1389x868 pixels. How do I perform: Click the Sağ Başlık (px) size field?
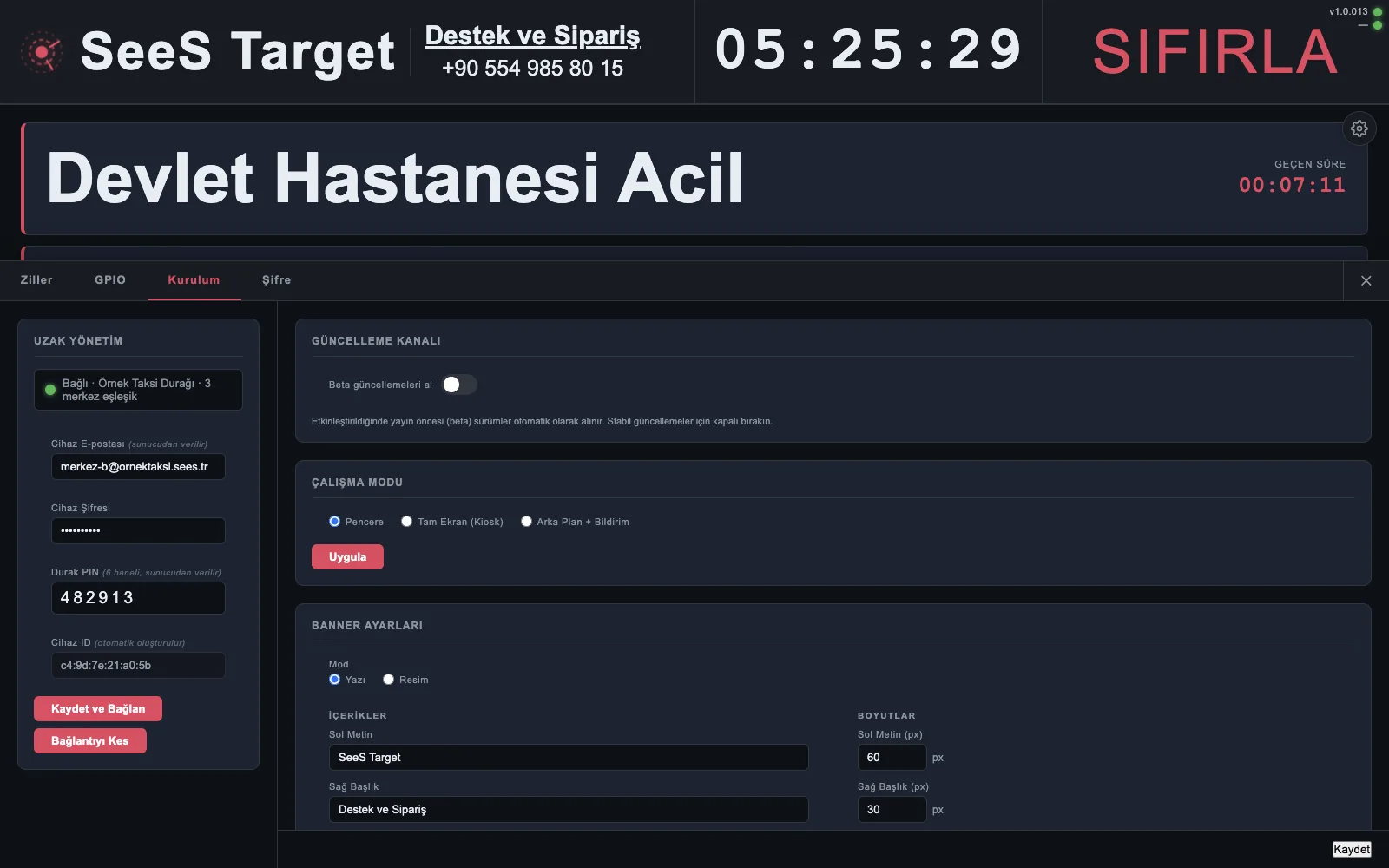pos(892,810)
